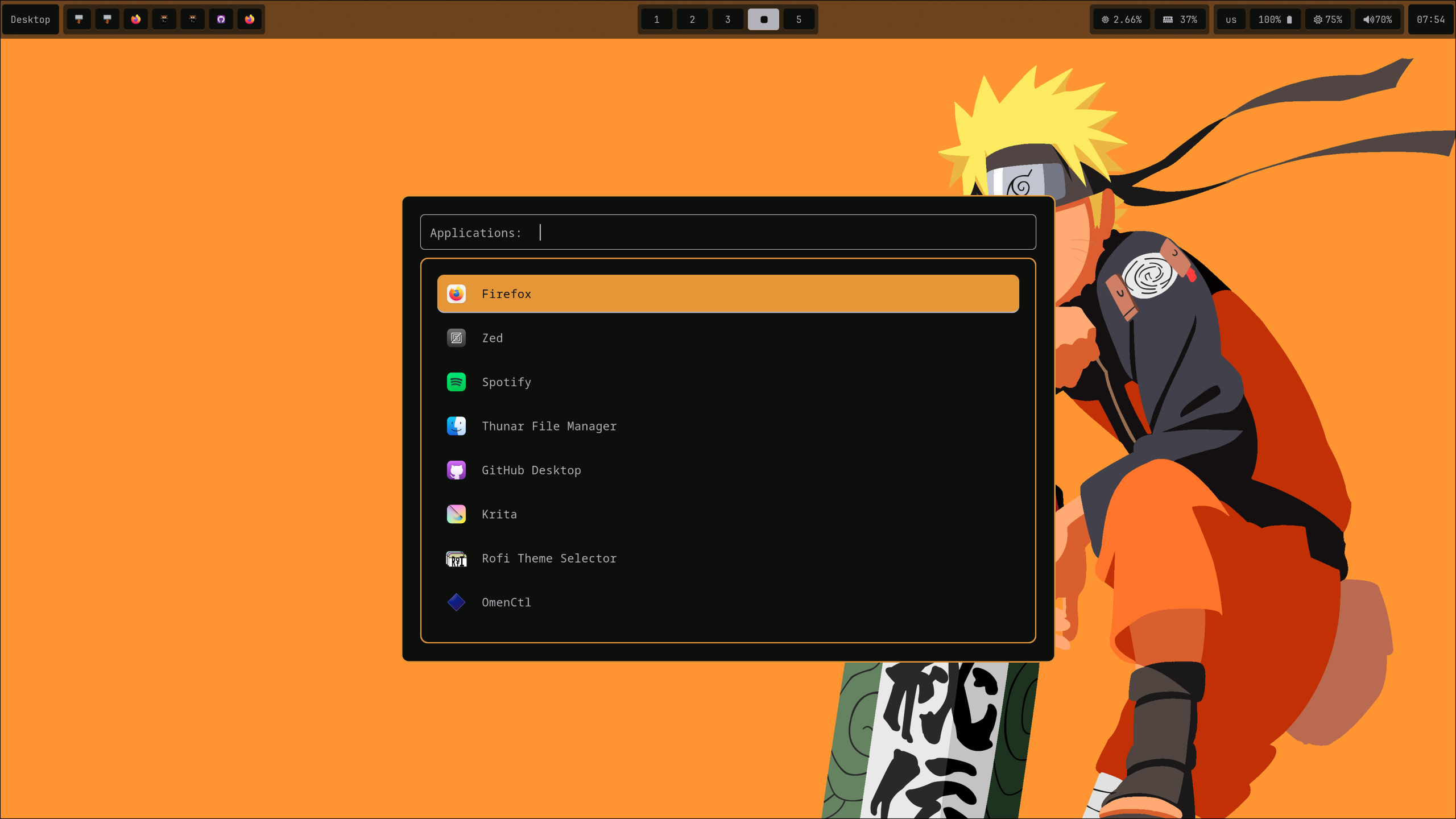Click the volume 70% speaker indicator
Viewport: 1456px width, 819px height.
click(1378, 19)
